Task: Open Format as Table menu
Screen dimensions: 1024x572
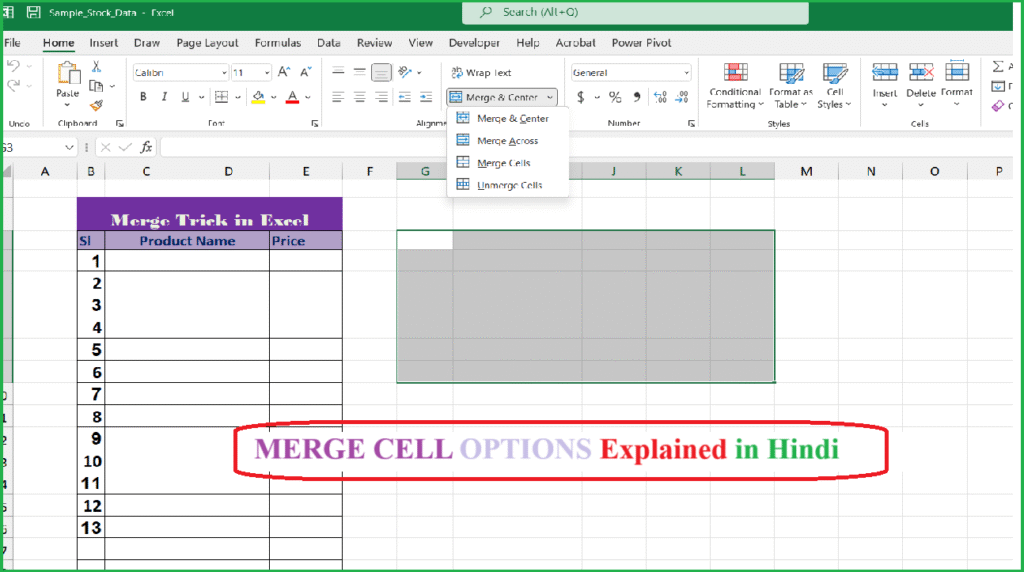Action: tap(791, 86)
